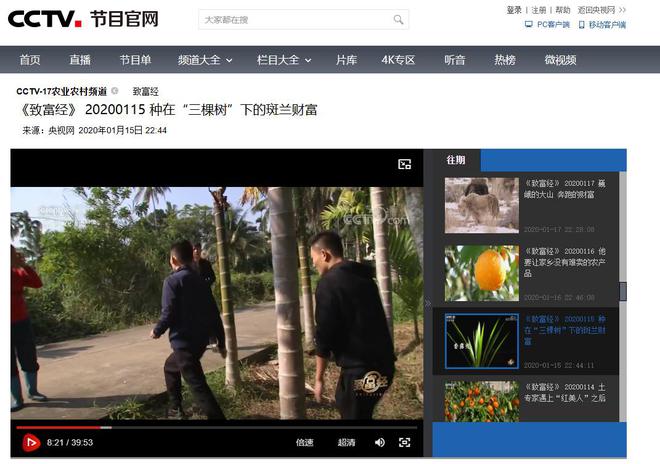Viewport: 660px width, 464px height.
Task: Open the 超清 quality selector
Action: [x=346, y=443]
